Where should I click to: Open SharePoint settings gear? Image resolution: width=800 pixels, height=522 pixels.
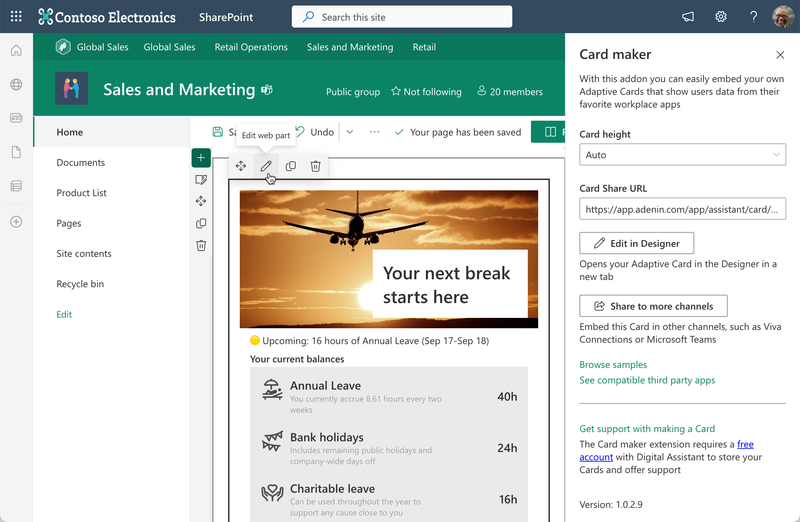coord(721,17)
